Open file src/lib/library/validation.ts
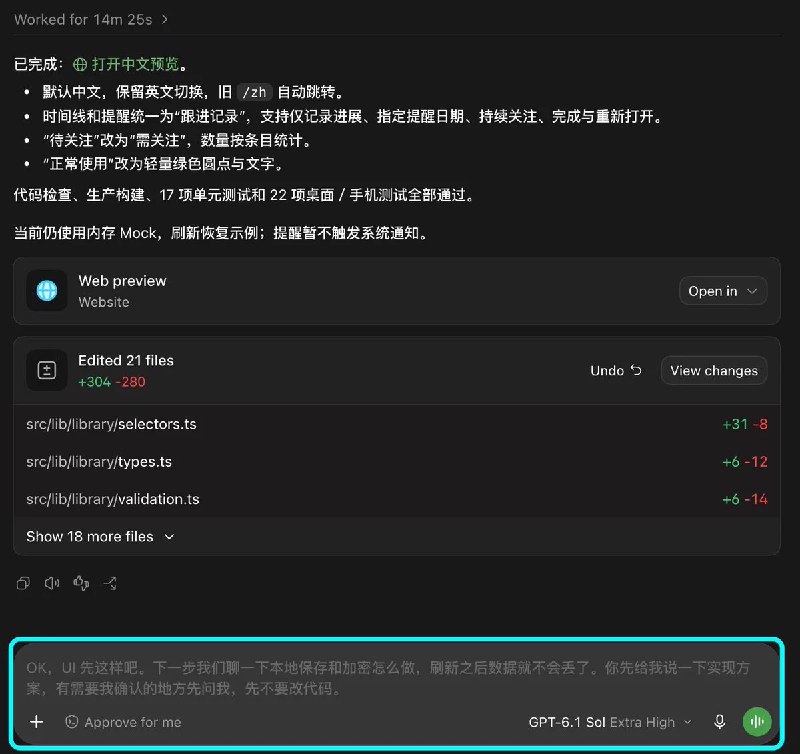The width and height of the screenshot is (800, 754). (113, 499)
